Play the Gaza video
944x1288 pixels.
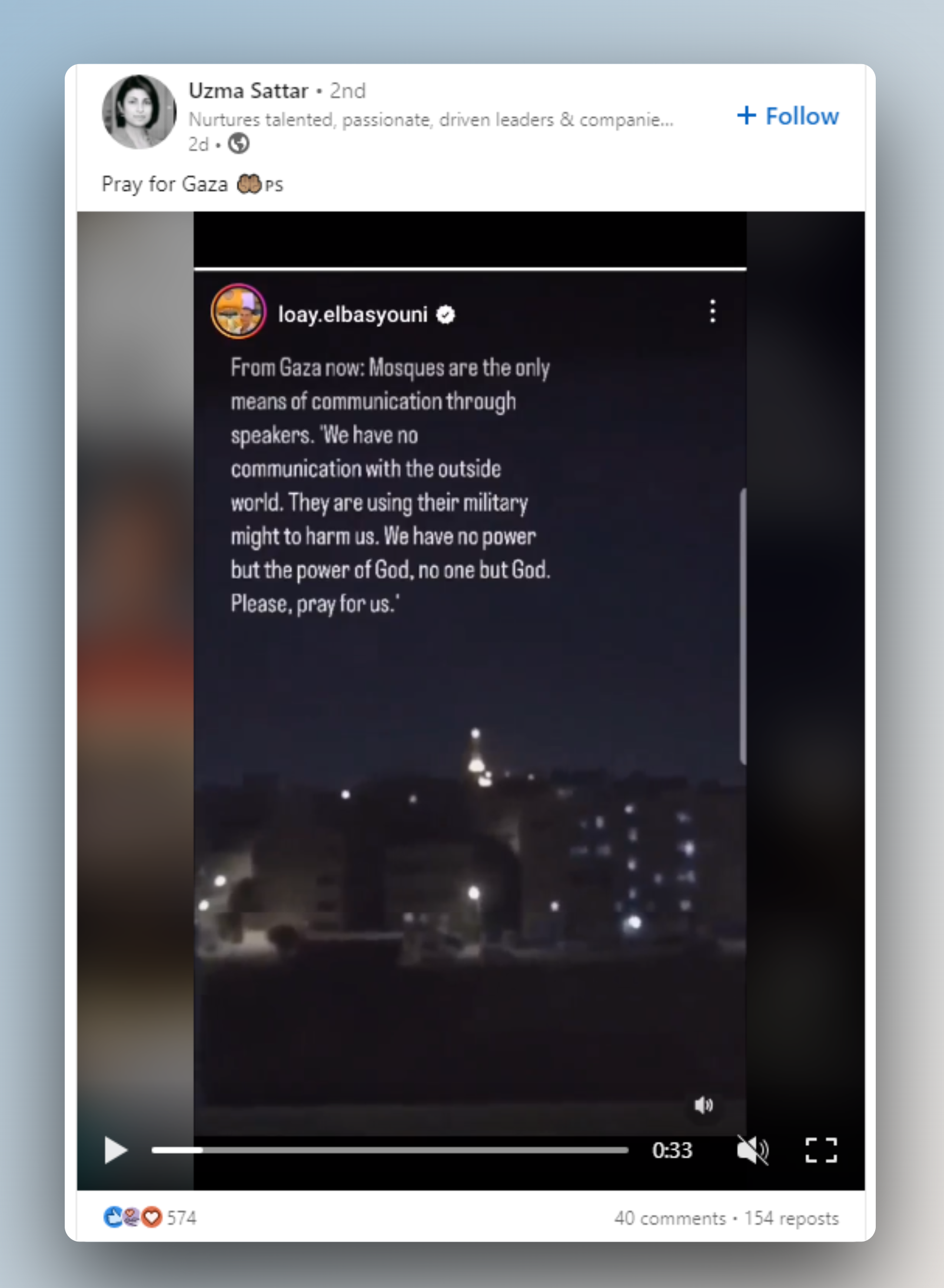click(x=115, y=1150)
